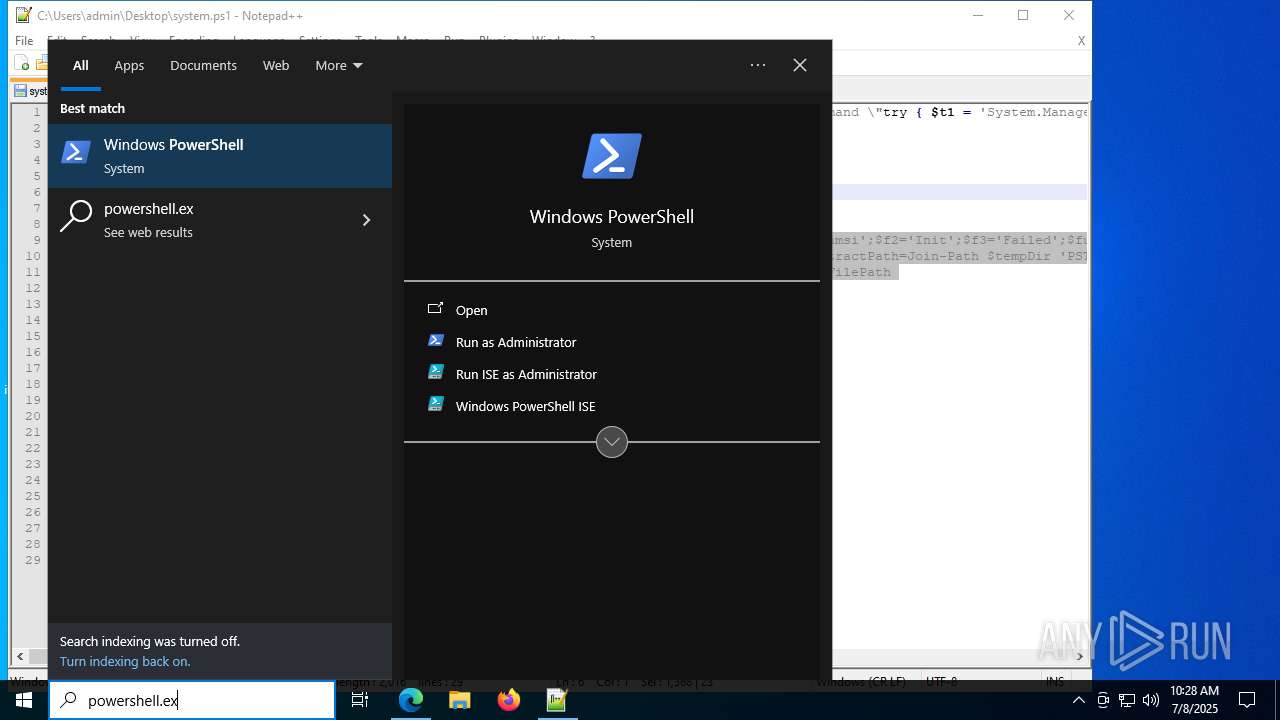
Task: Launch Microsoft Edge from taskbar
Action: [411, 700]
